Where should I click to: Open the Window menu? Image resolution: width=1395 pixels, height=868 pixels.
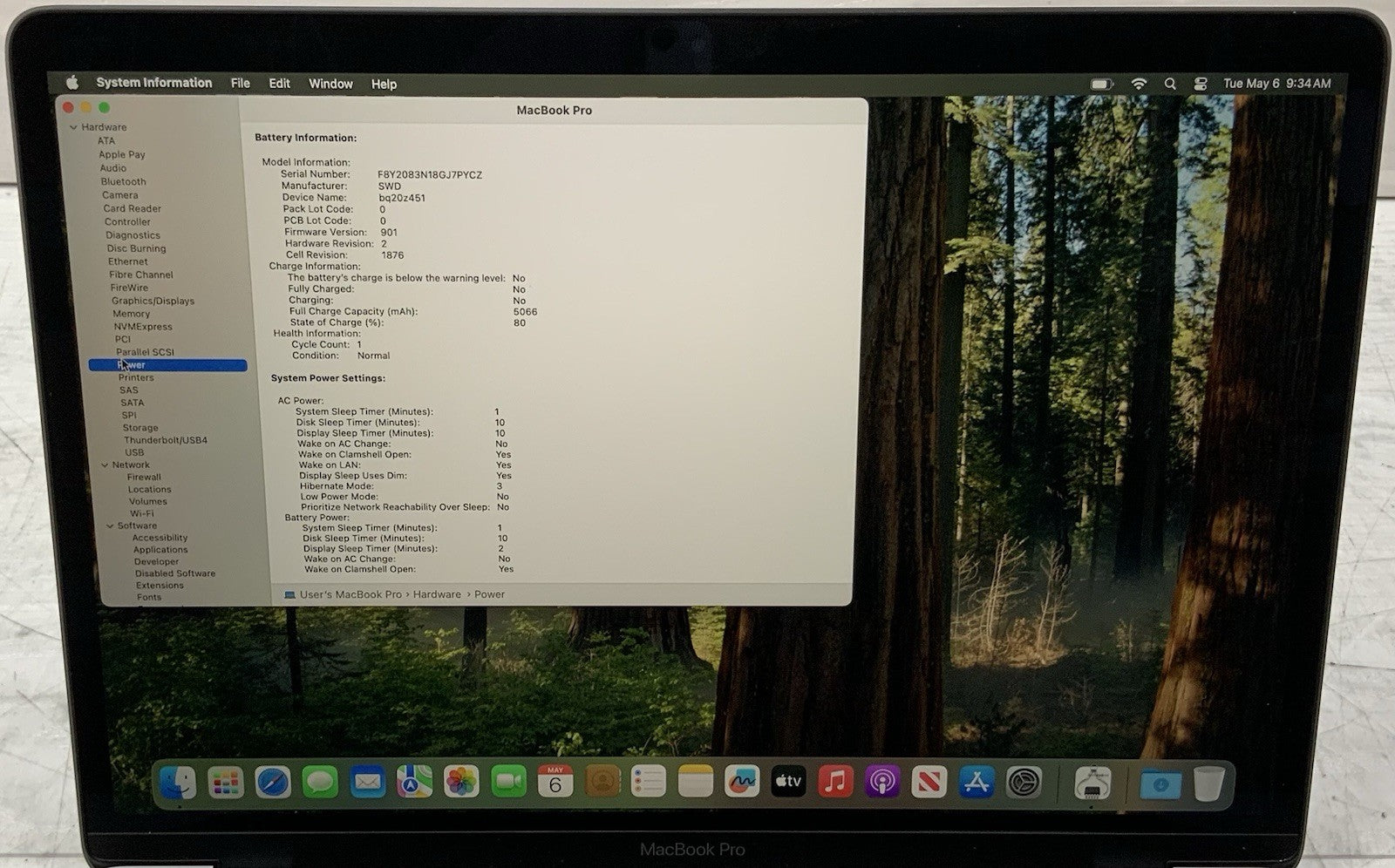coord(330,84)
